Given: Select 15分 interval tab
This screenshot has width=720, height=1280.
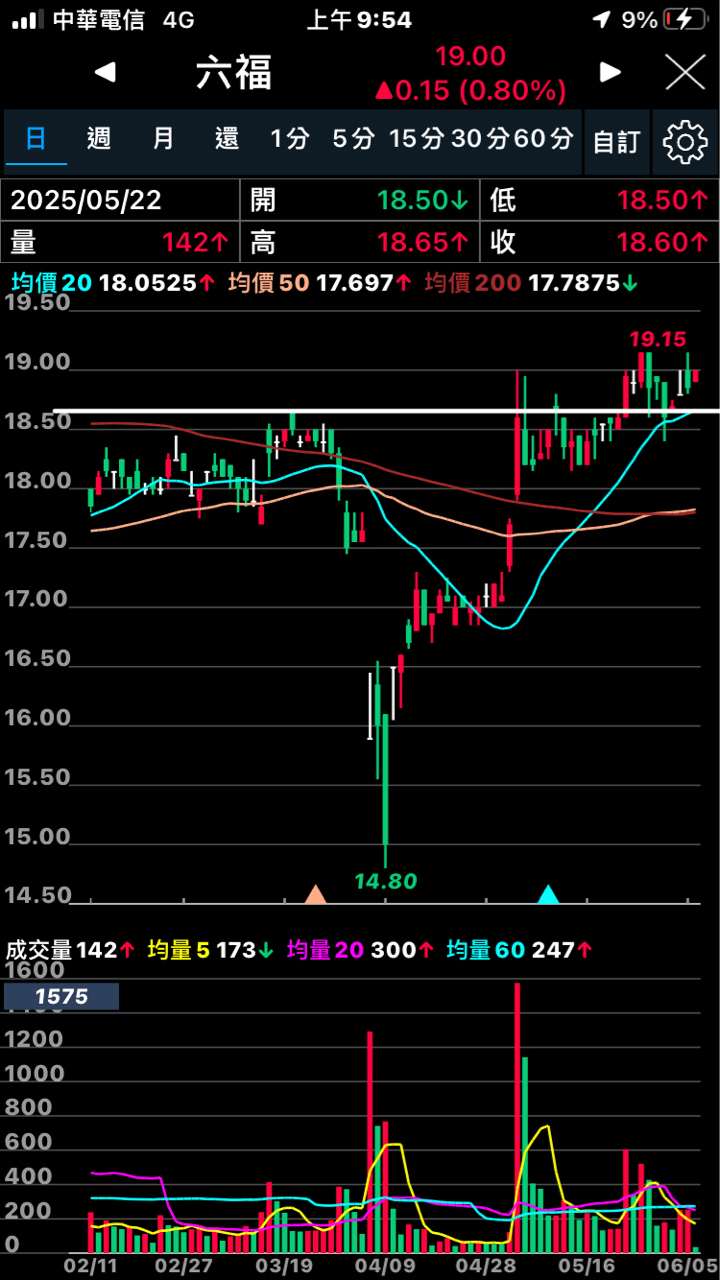Looking at the screenshot, I should tap(416, 139).
